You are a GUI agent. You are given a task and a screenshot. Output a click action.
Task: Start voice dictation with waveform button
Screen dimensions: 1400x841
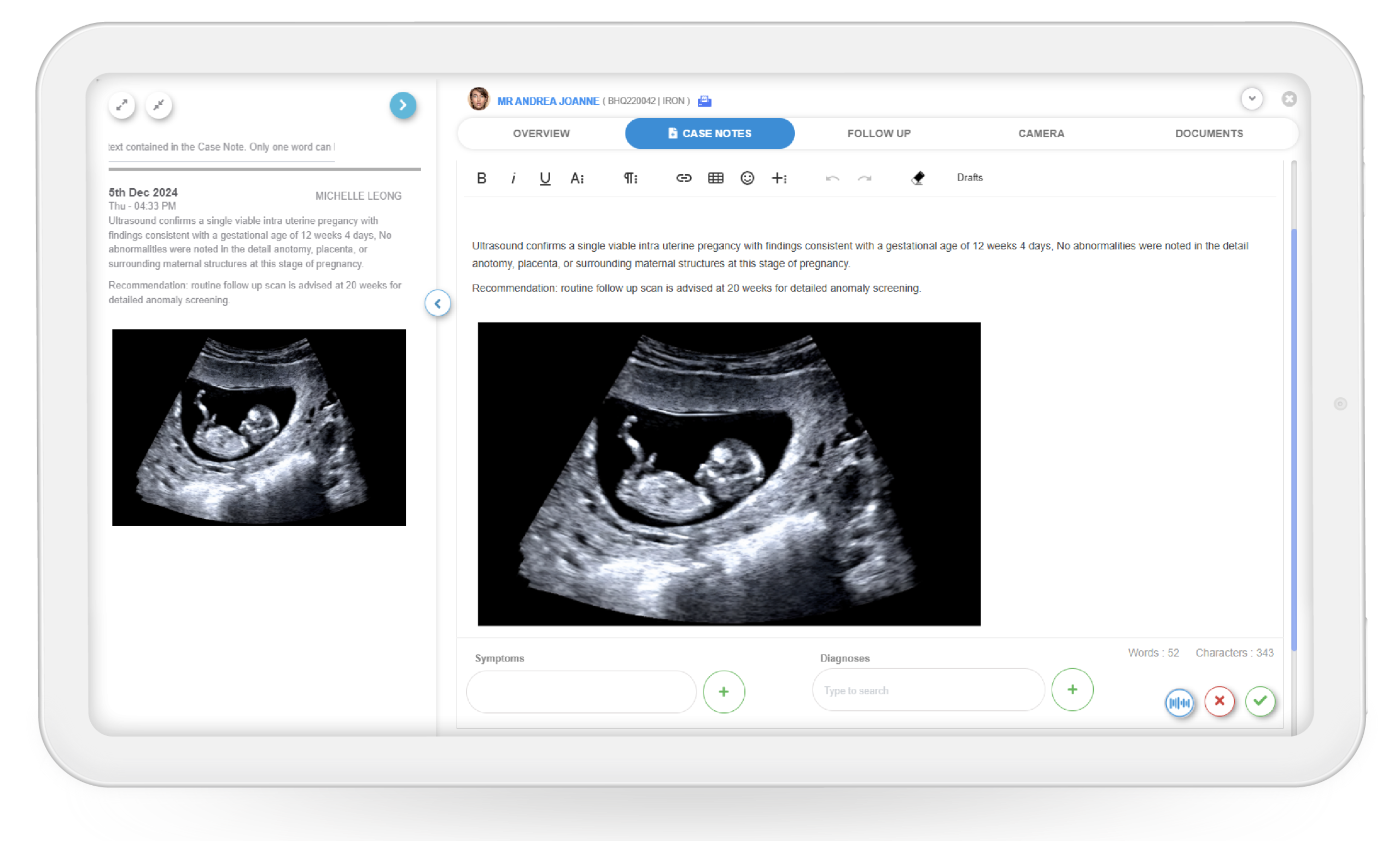[1179, 703]
